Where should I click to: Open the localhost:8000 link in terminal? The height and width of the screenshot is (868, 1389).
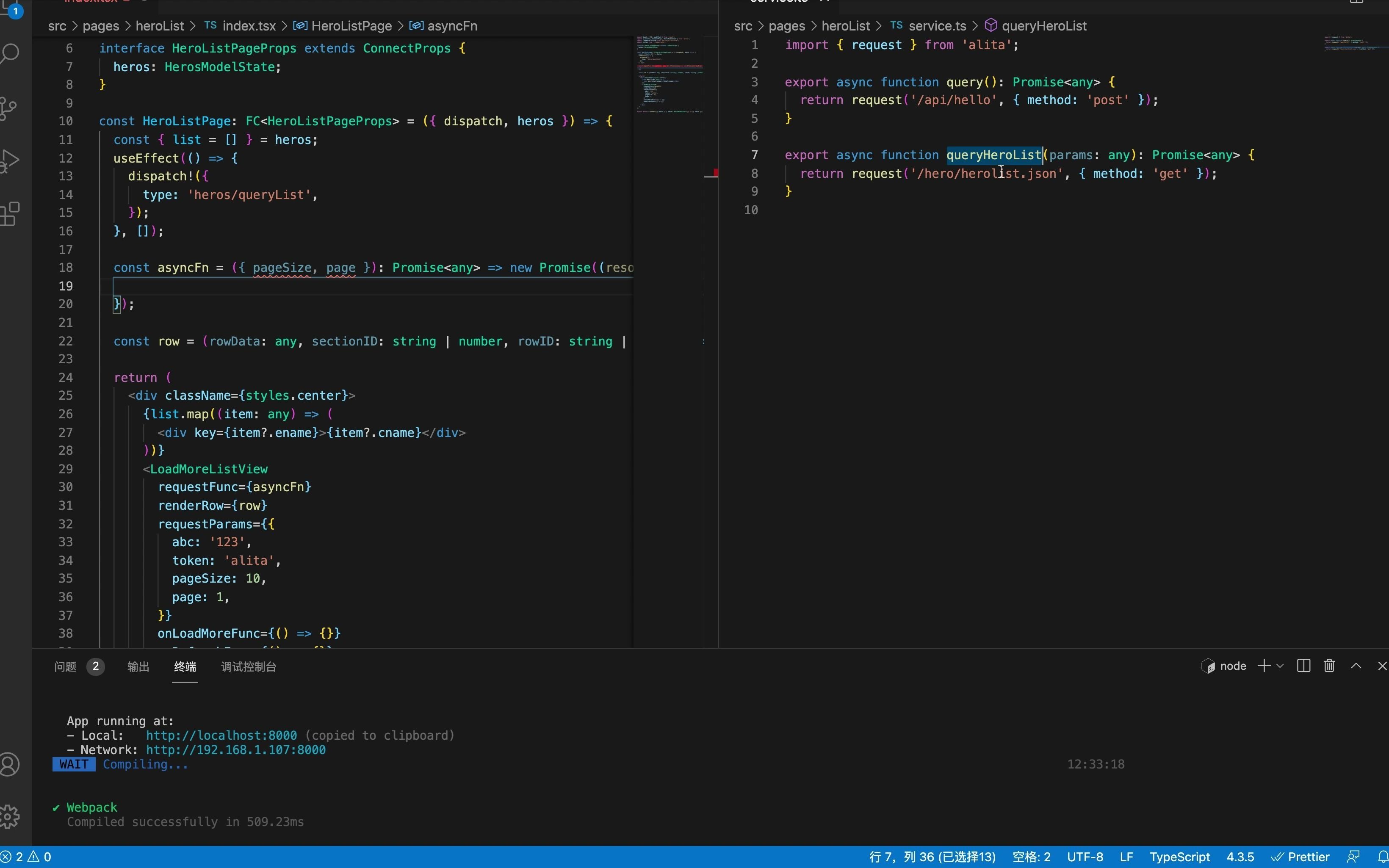pyautogui.click(x=221, y=735)
